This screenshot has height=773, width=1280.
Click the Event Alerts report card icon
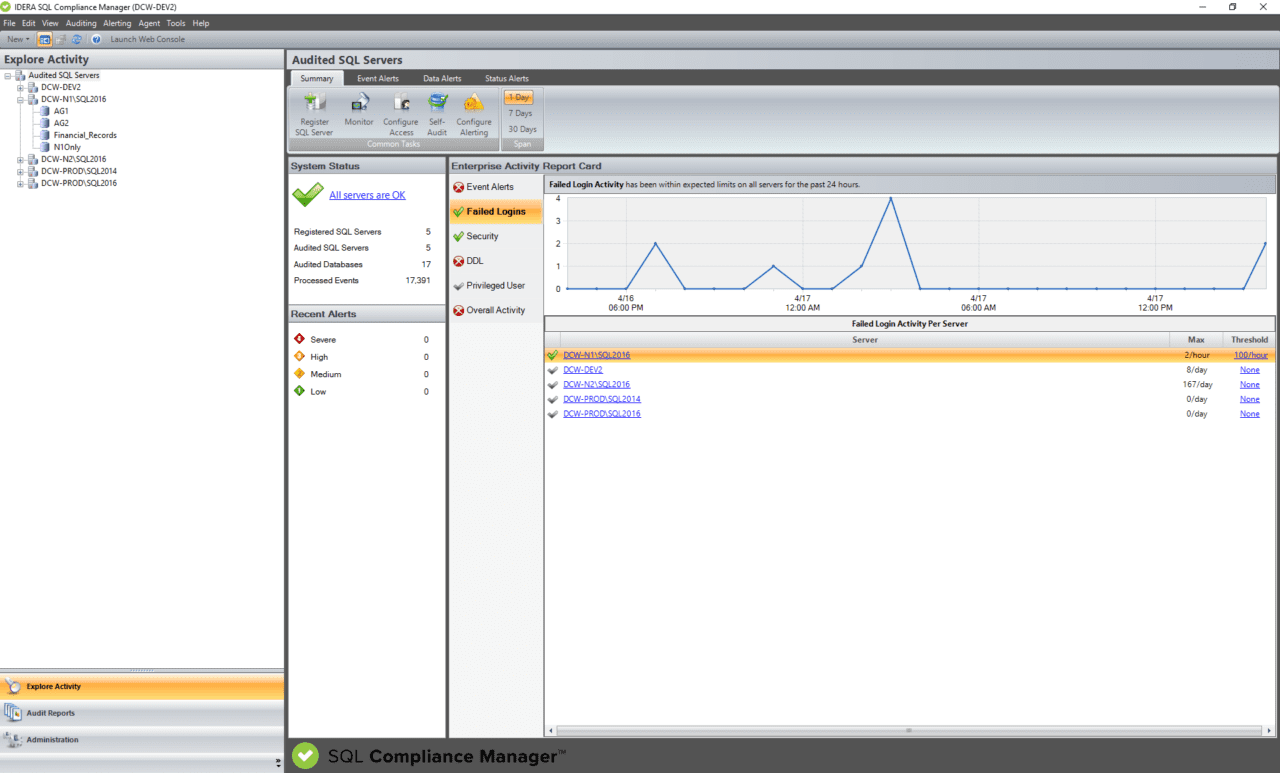[460, 186]
